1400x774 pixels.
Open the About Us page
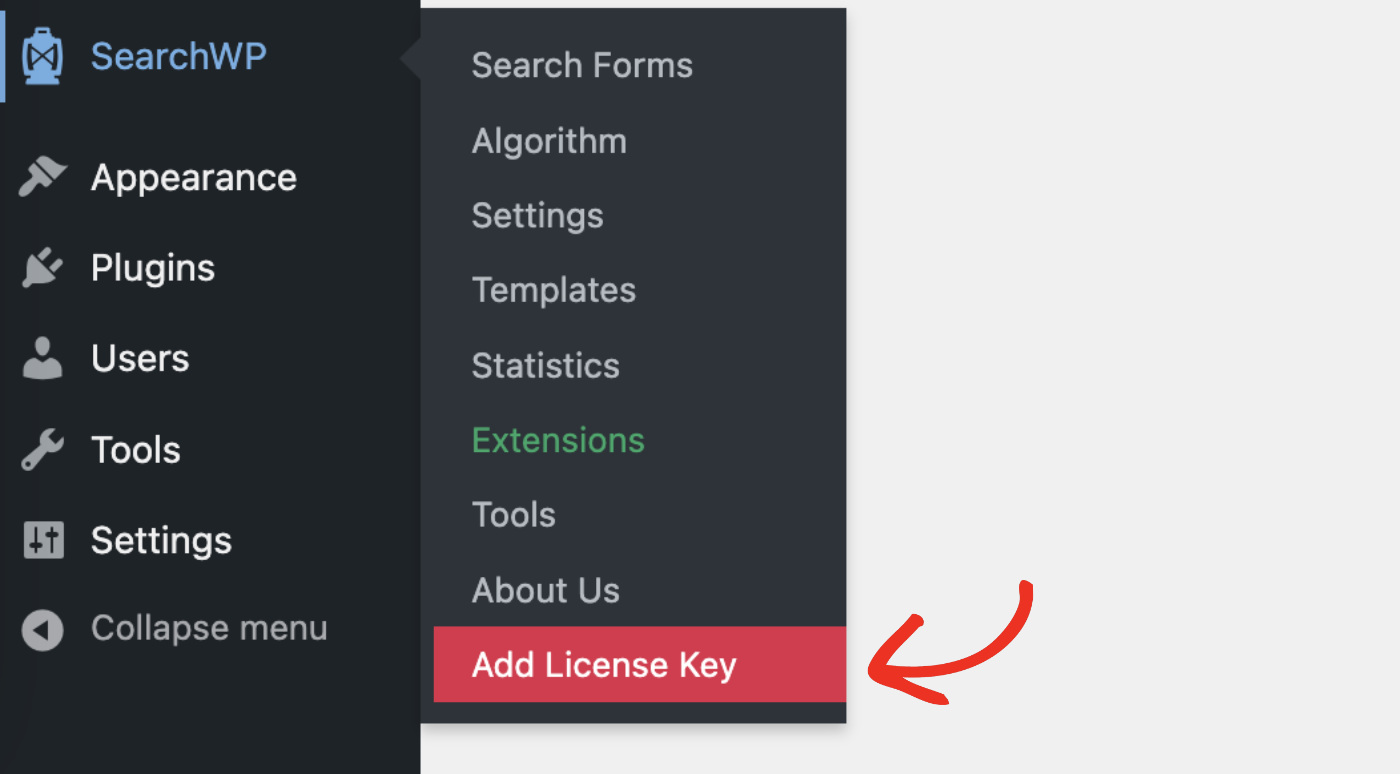tap(545, 589)
